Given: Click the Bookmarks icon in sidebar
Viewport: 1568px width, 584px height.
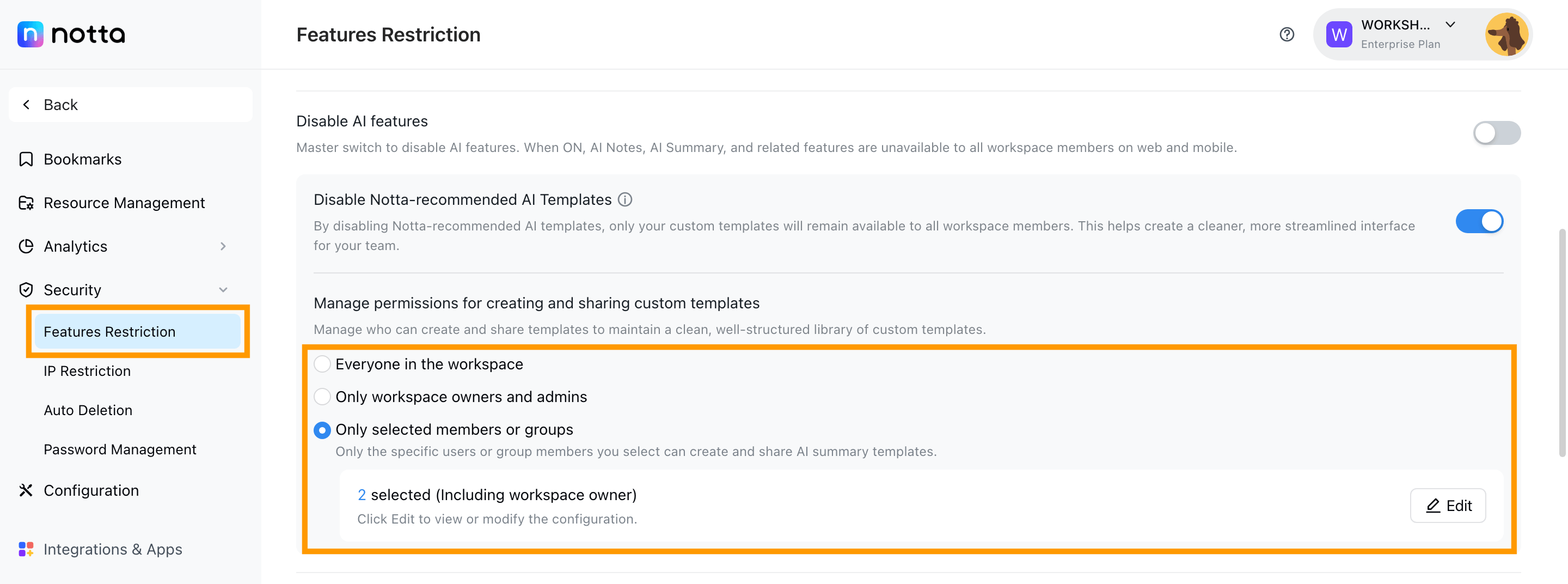Looking at the screenshot, I should click(26, 159).
